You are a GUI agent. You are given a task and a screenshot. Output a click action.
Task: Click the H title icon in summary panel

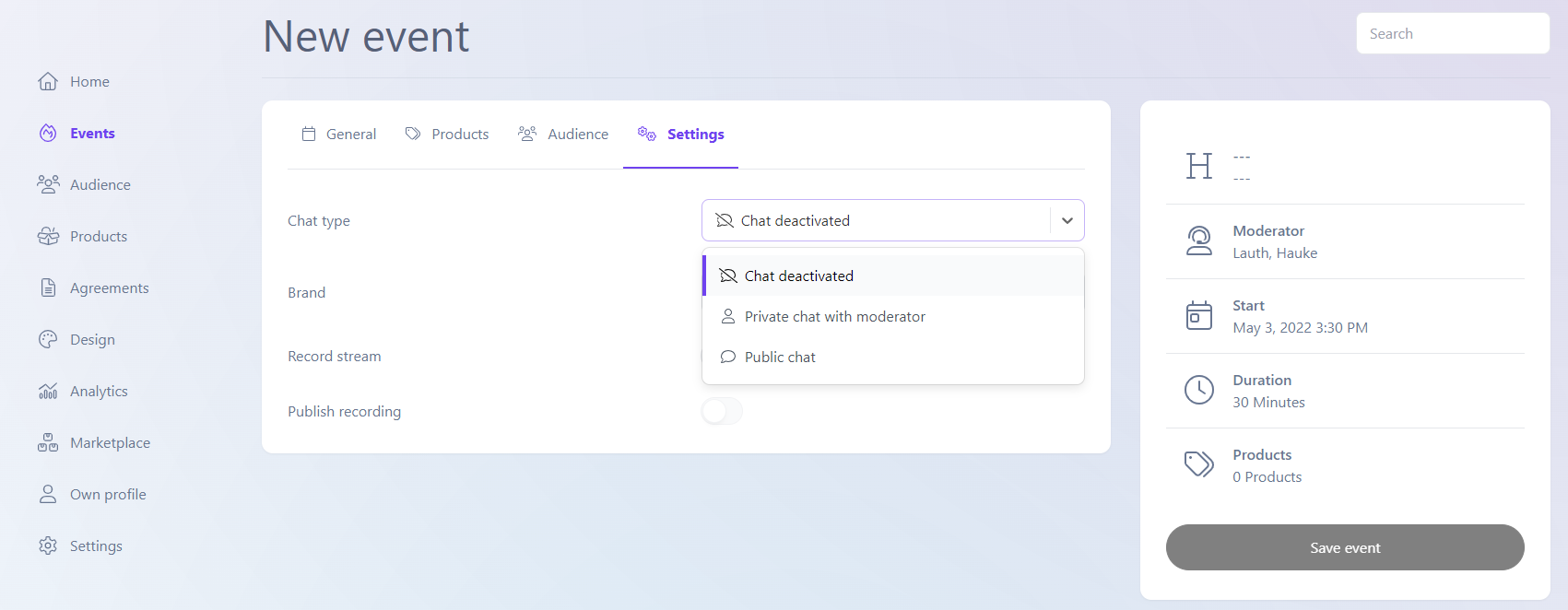tap(1199, 166)
